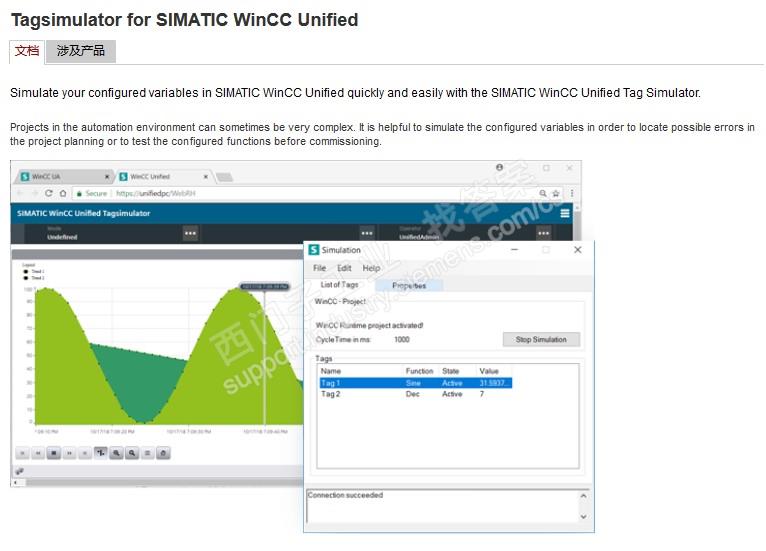
Task: Select the WinCC UA browser tab
Action: [64, 176]
